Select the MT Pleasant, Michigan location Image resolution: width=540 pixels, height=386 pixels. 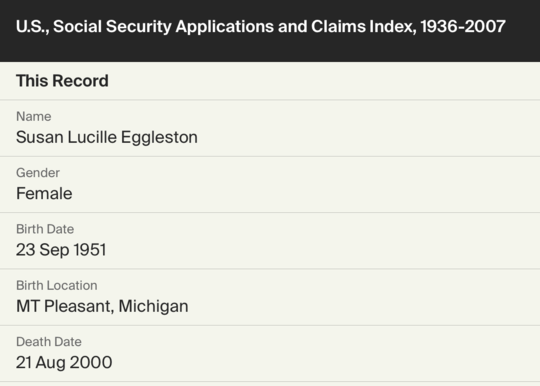(102, 306)
